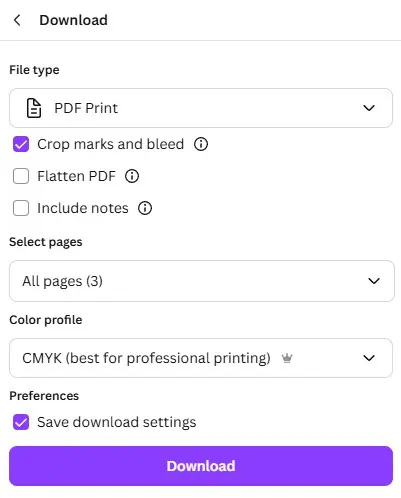Viewport: 401px width, 498px height.
Task: Click chevron arrow in File type dropdown
Action: [x=369, y=108]
